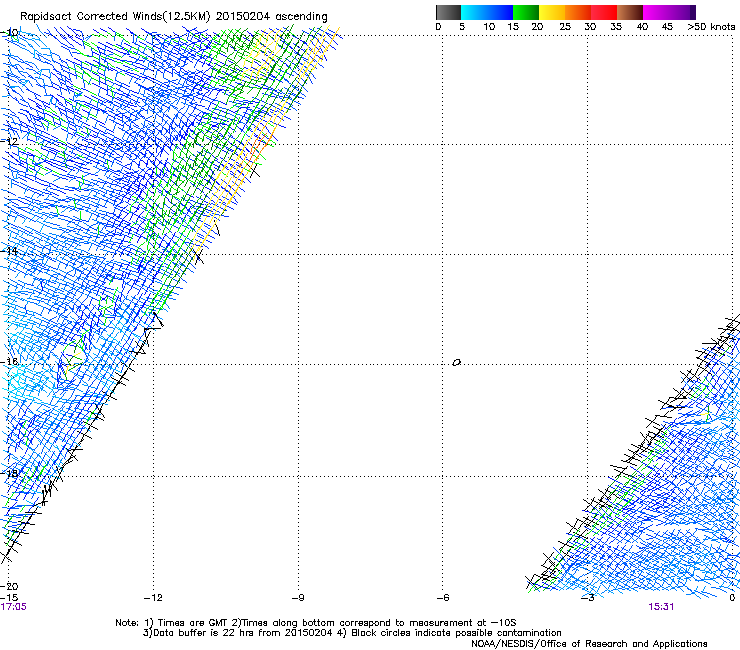Click the green 15-20 knots legend swatch
The image size is (740, 650).
(x=526, y=12)
